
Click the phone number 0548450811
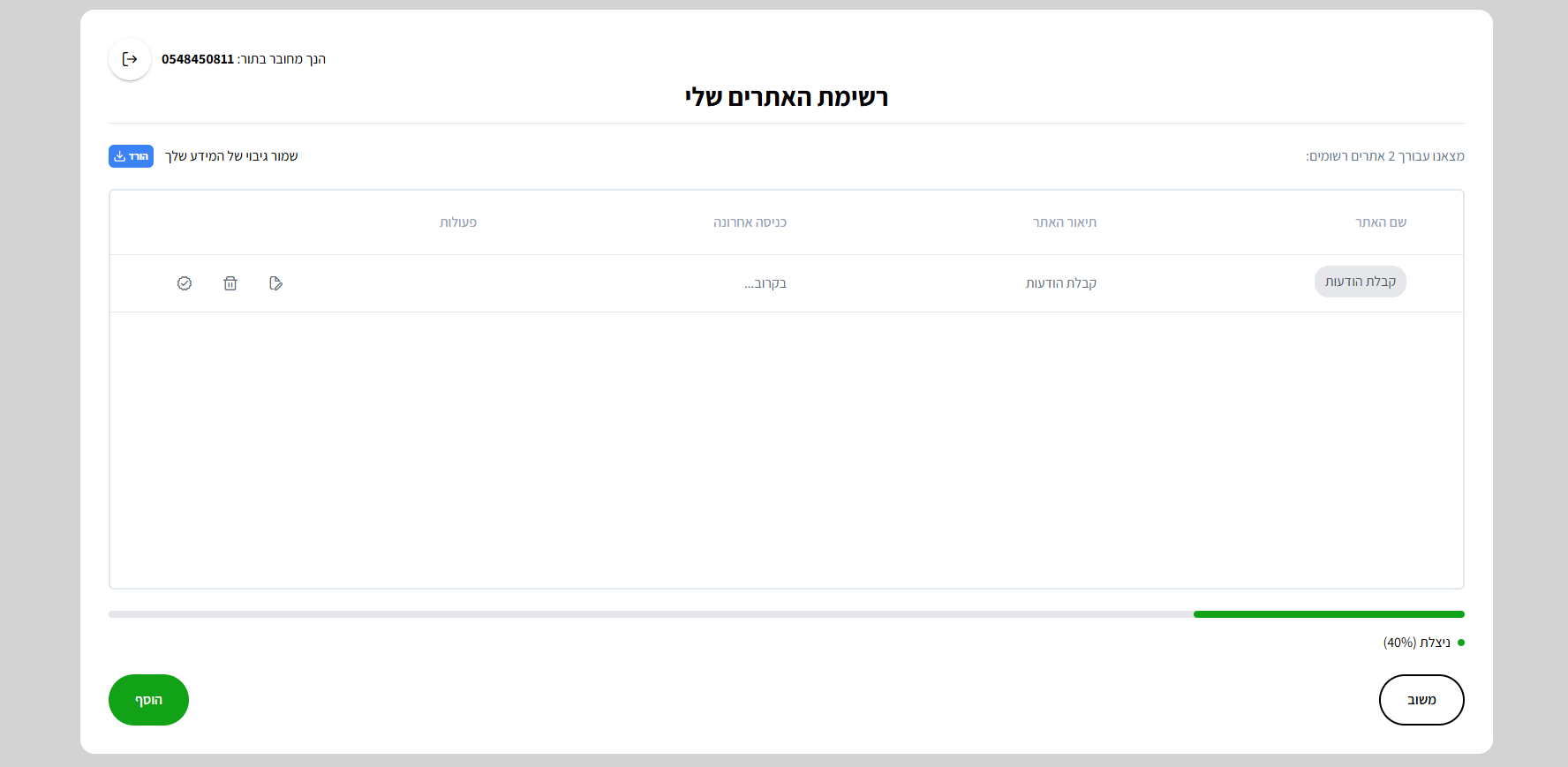coord(198,59)
